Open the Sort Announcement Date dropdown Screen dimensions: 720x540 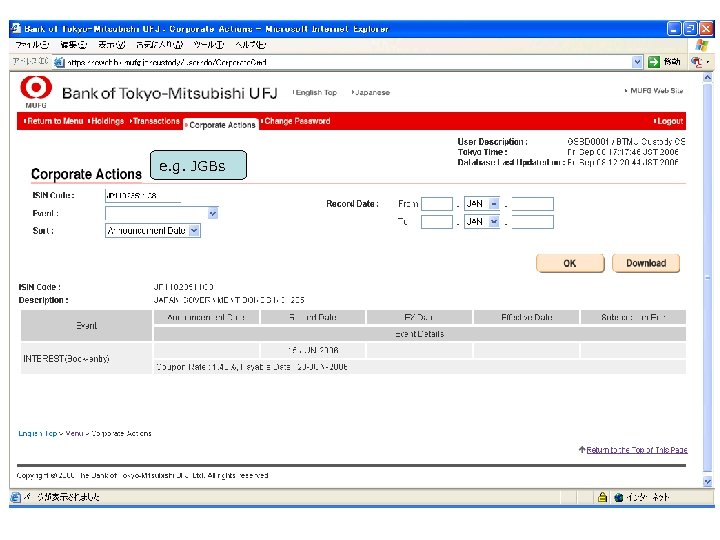click(194, 231)
